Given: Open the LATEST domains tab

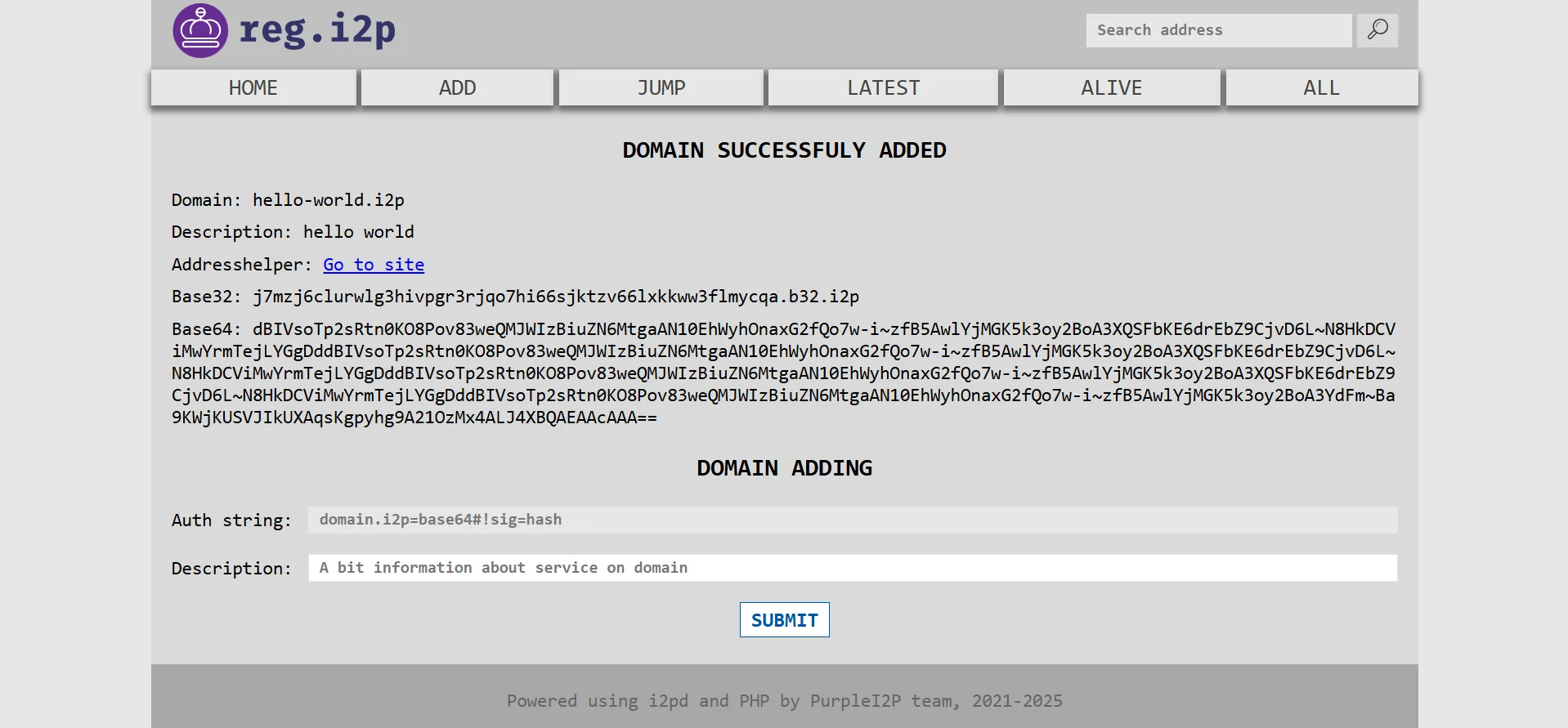Looking at the screenshot, I should [x=883, y=88].
